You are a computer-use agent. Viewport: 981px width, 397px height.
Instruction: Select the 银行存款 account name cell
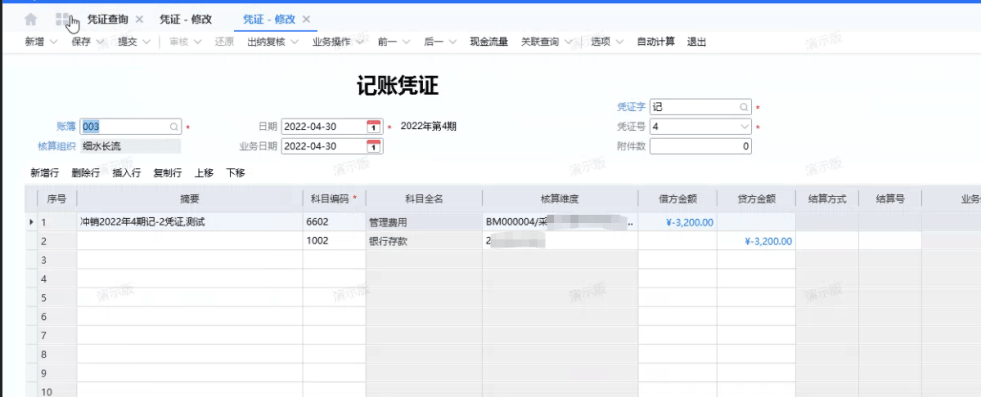click(424, 241)
